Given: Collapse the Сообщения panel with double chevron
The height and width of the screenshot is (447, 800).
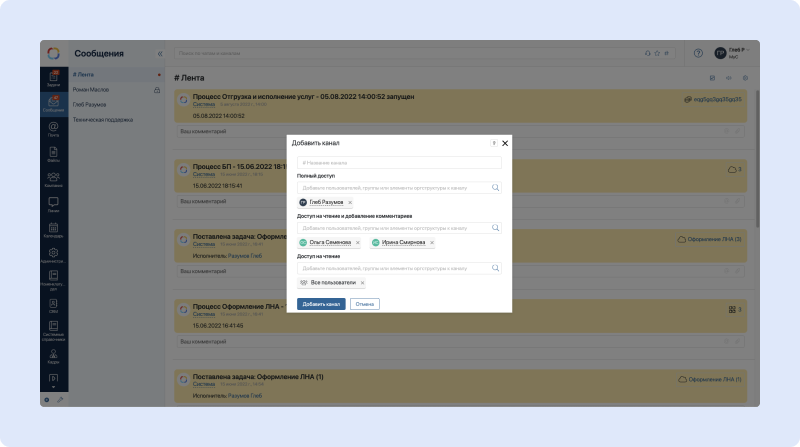Looking at the screenshot, I should [160, 53].
